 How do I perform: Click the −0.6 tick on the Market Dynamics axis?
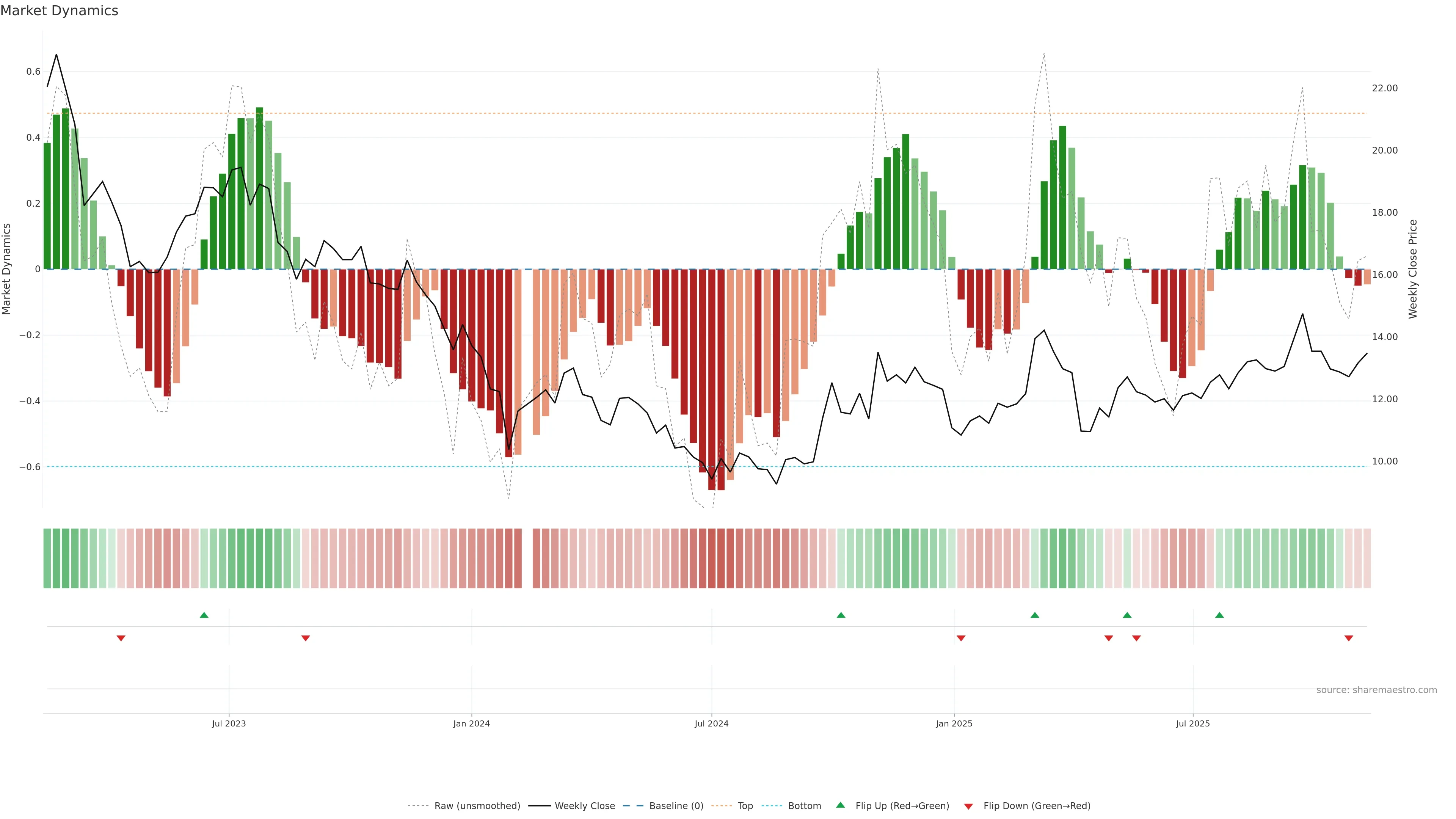point(30,467)
